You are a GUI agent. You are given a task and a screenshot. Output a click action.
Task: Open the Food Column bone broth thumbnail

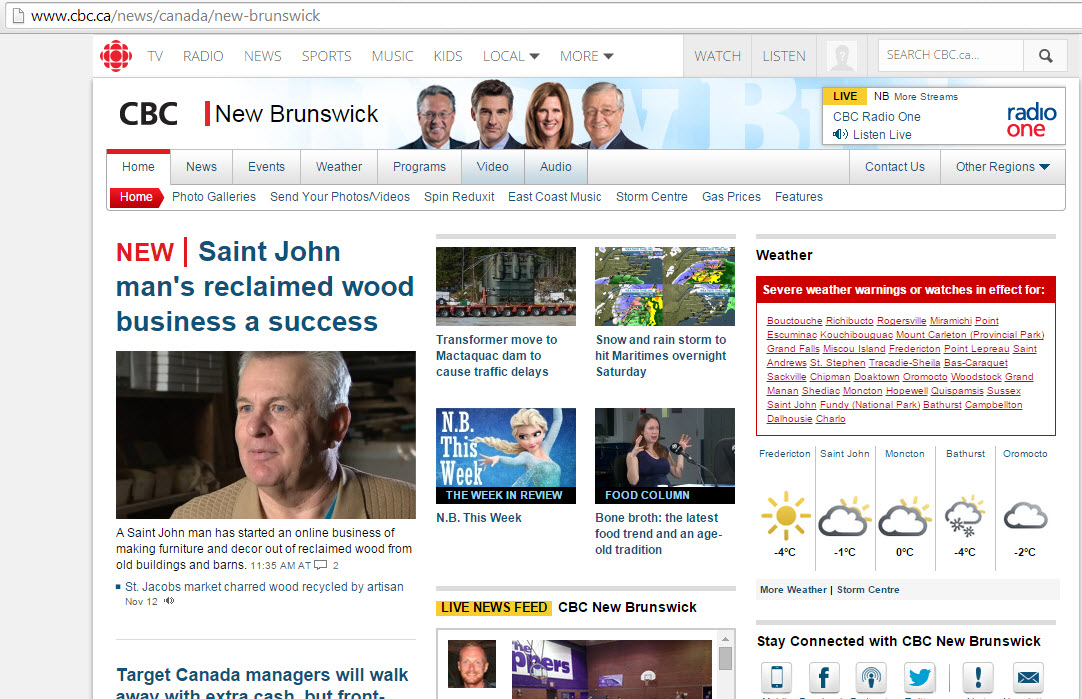(x=665, y=455)
